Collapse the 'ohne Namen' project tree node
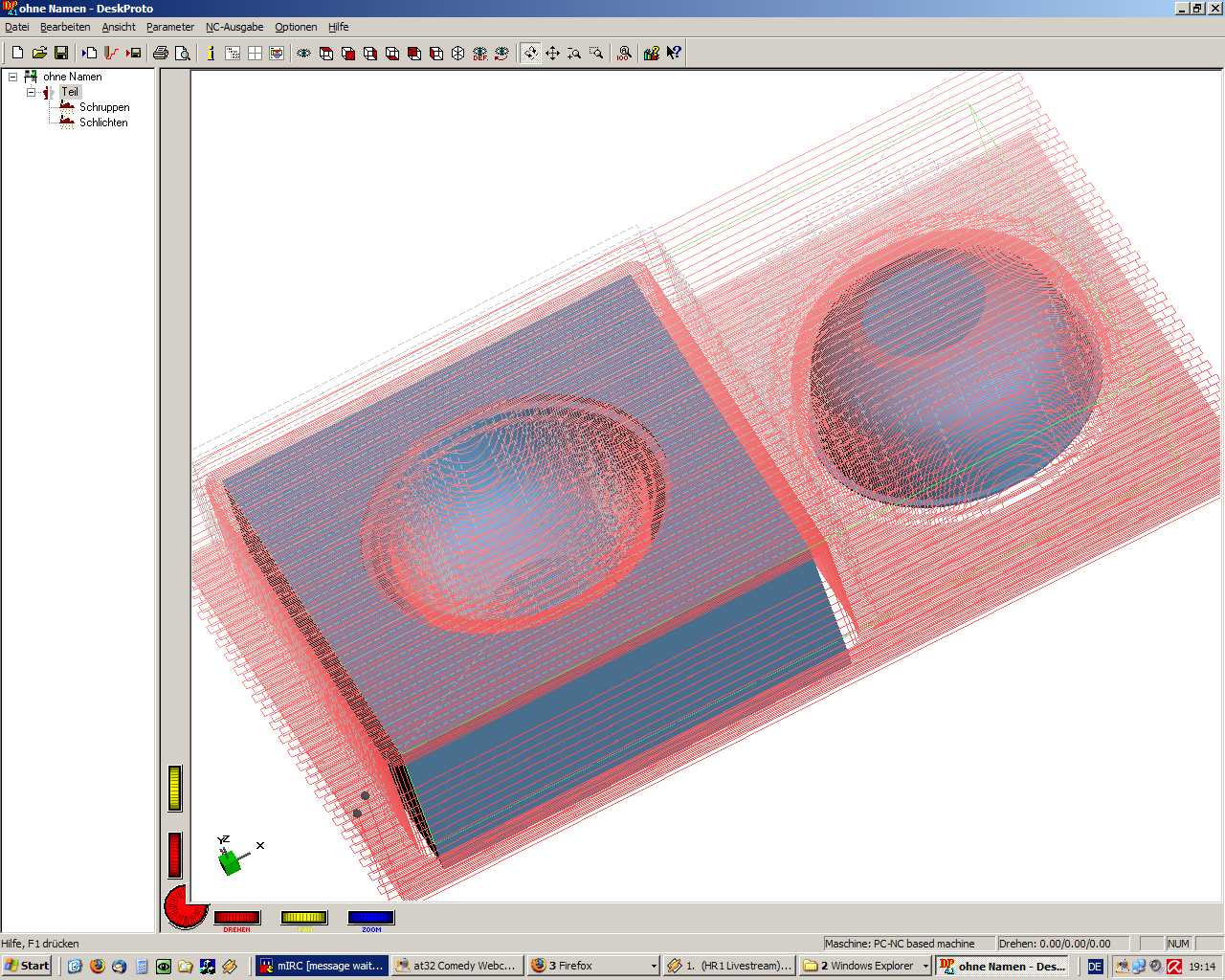The height and width of the screenshot is (980, 1225). pos(12,77)
